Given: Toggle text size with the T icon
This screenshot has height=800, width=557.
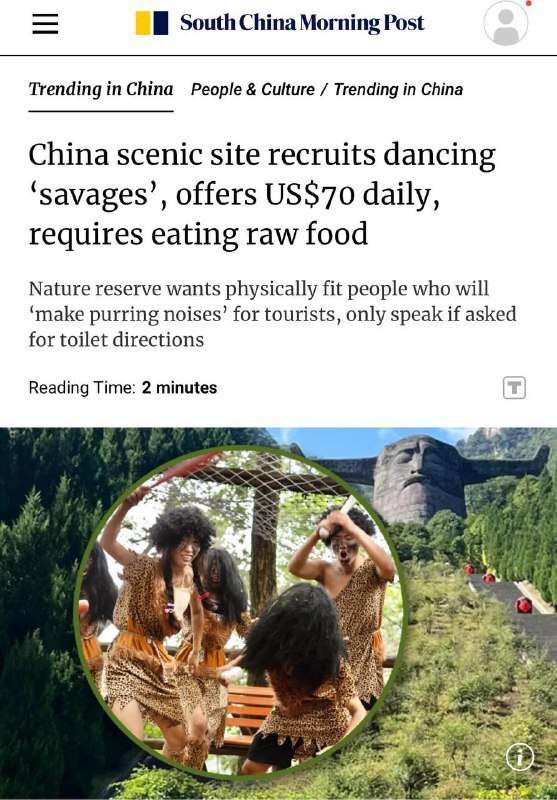Looking at the screenshot, I should (x=514, y=388).
